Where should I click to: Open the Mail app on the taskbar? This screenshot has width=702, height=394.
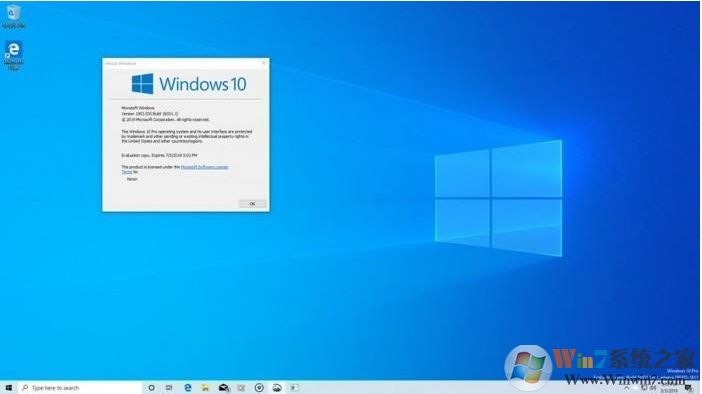[224, 388]
